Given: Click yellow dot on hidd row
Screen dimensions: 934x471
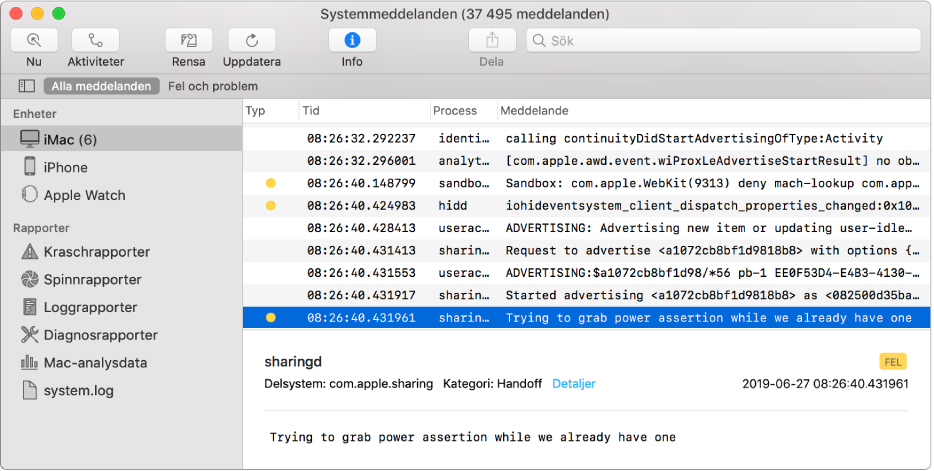Looking at the screenshot, I should point(270,205).
